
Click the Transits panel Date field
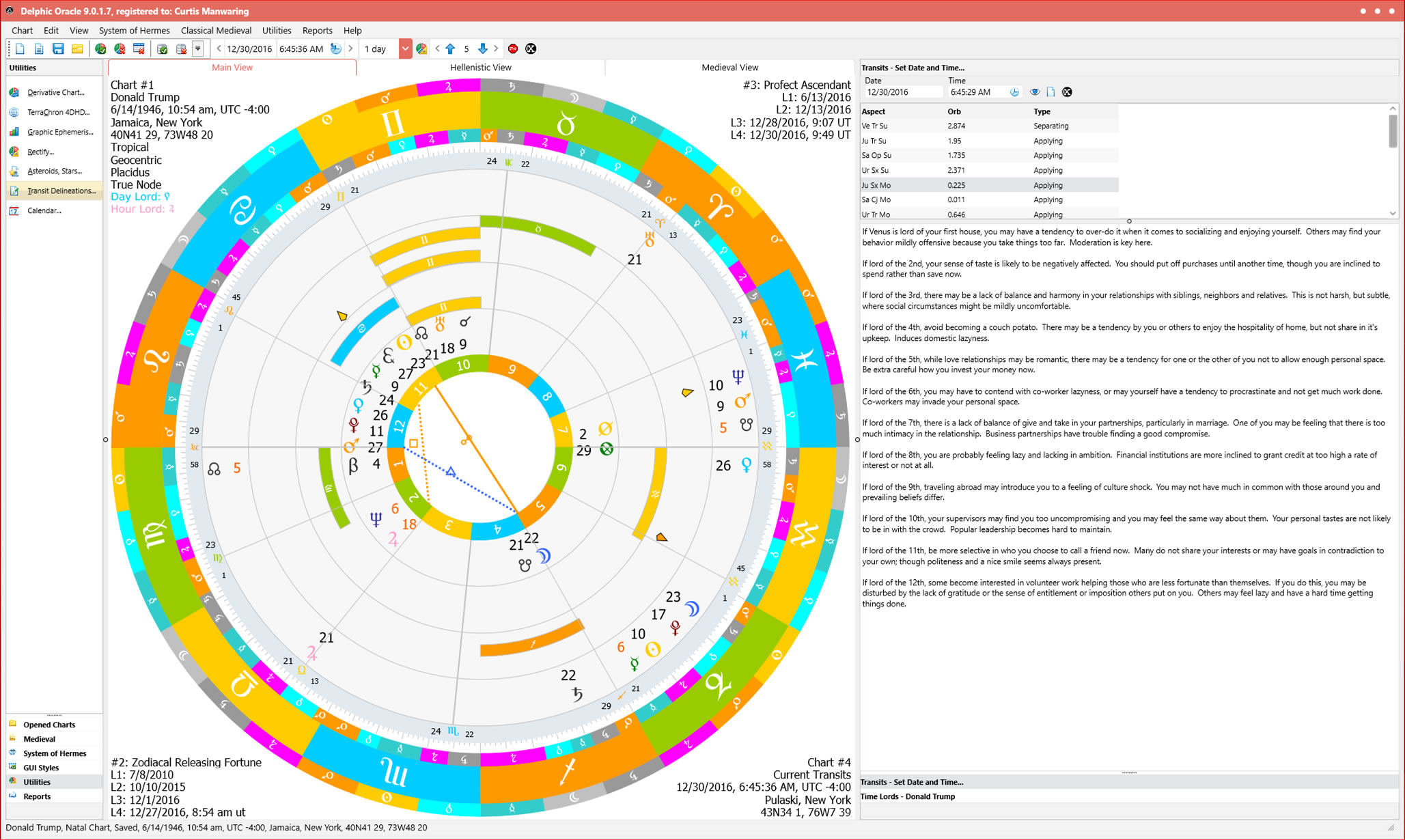[x=903, y=92]
